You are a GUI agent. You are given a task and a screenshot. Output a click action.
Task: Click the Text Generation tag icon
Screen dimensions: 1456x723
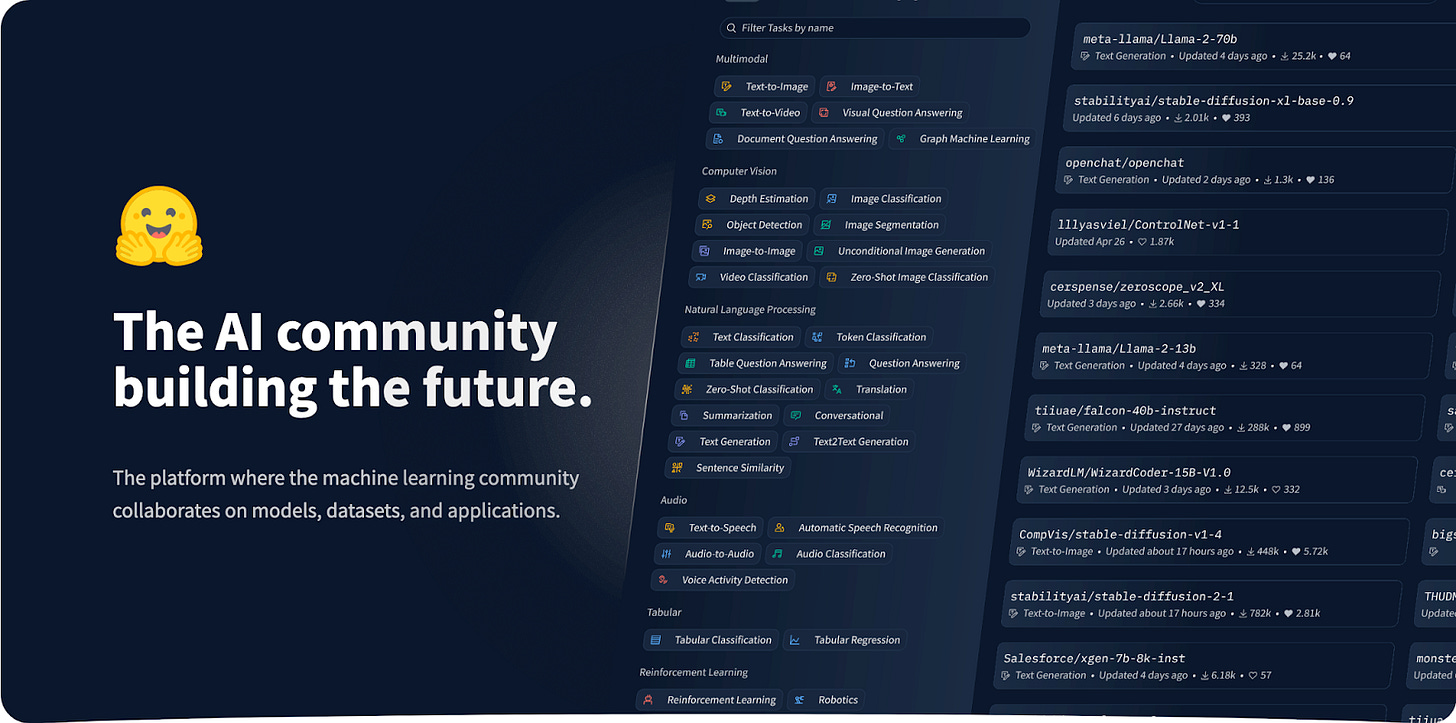tap(681, 441)
